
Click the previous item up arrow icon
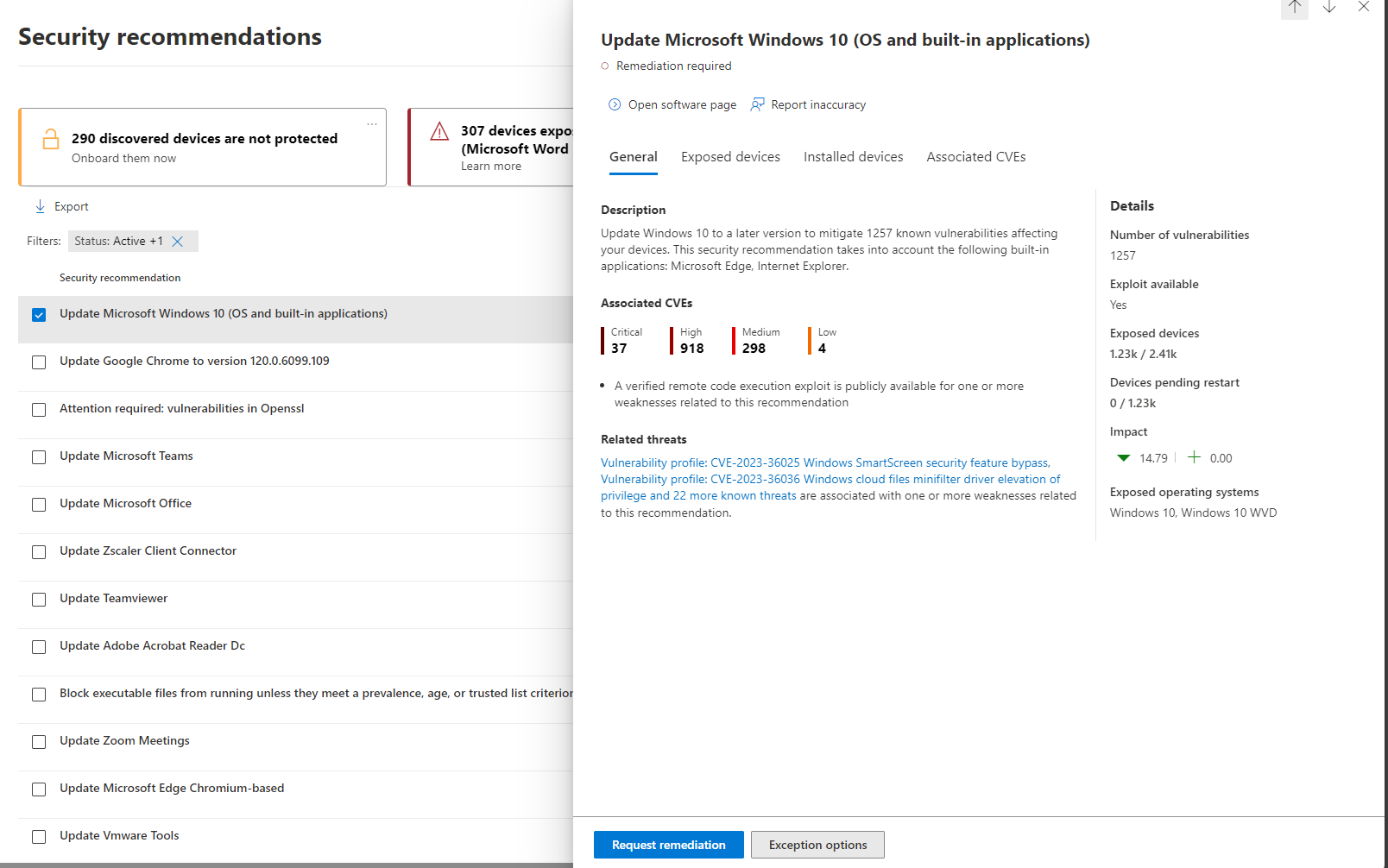point(1294,7)
